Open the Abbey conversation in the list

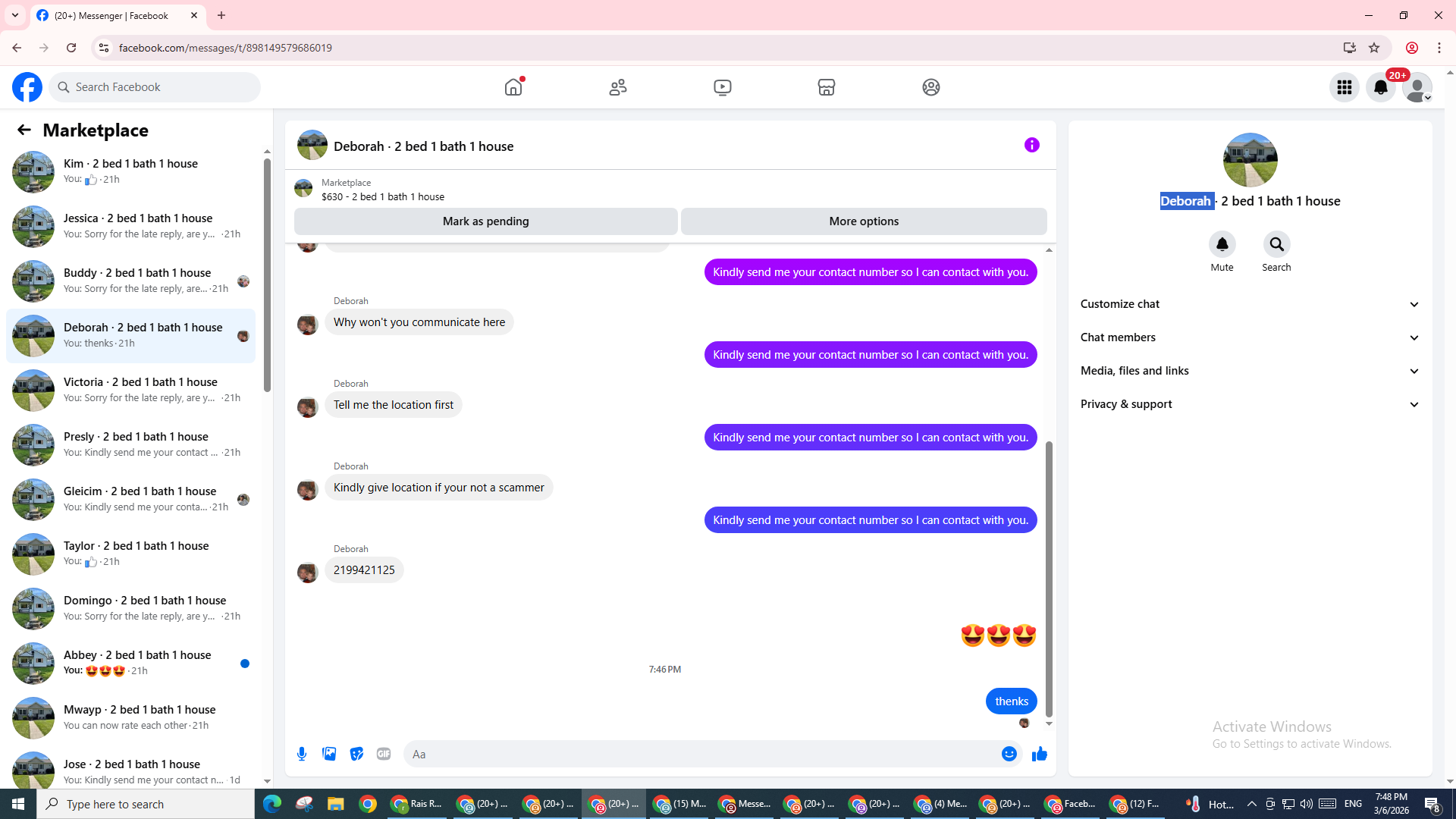pyautogui.click(x=136, y=662)
